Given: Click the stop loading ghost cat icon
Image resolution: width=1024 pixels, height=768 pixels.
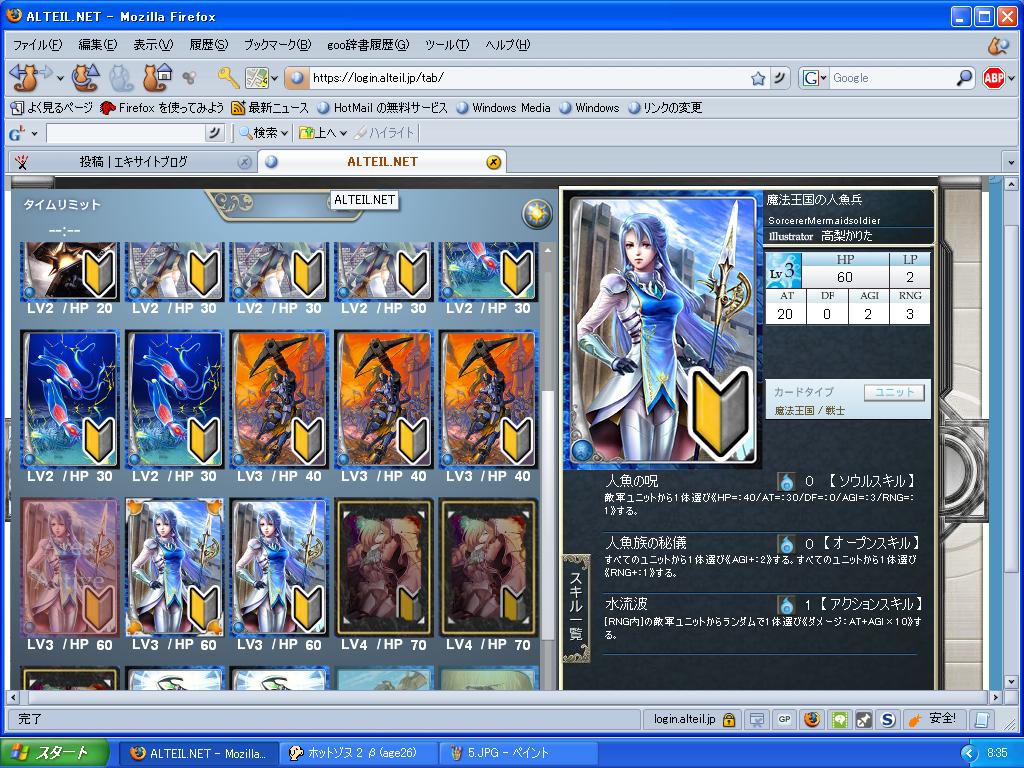Looking at the screenshot, I should 121,78.
